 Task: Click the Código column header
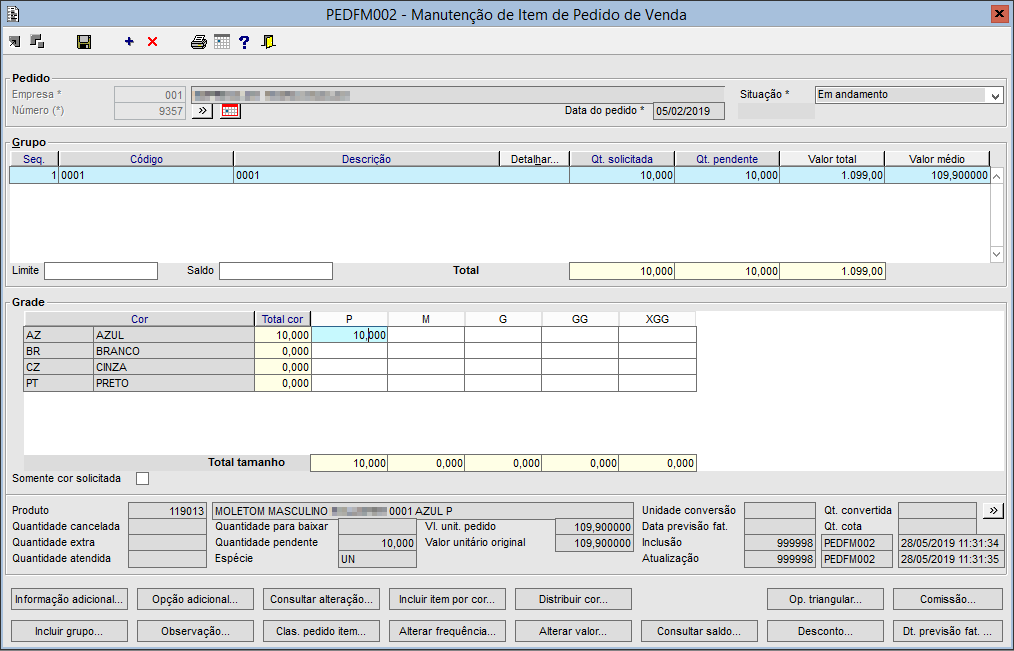pyautogui.click(x=146, y=159)
